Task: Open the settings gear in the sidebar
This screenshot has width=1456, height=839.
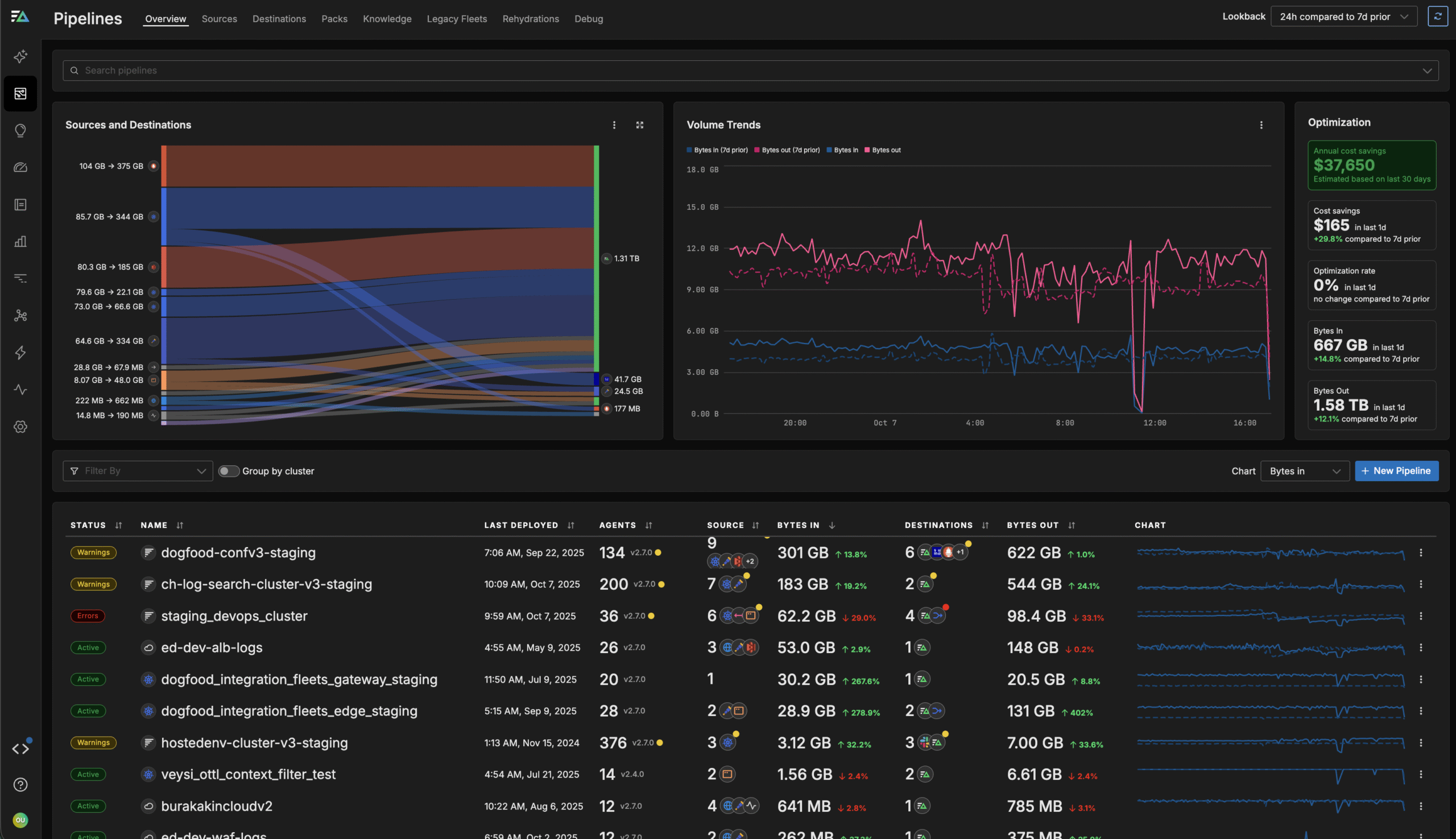Action: tap(20, 427)
